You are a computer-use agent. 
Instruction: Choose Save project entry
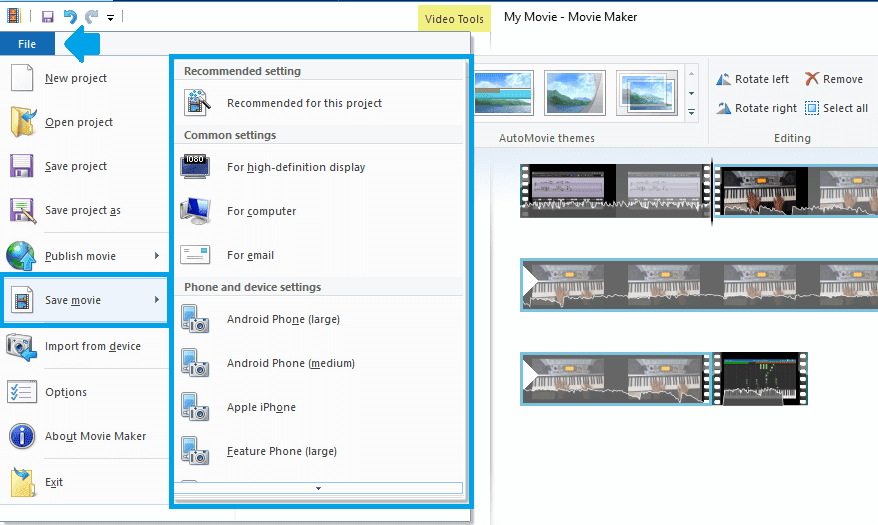[x=76, y=166]
